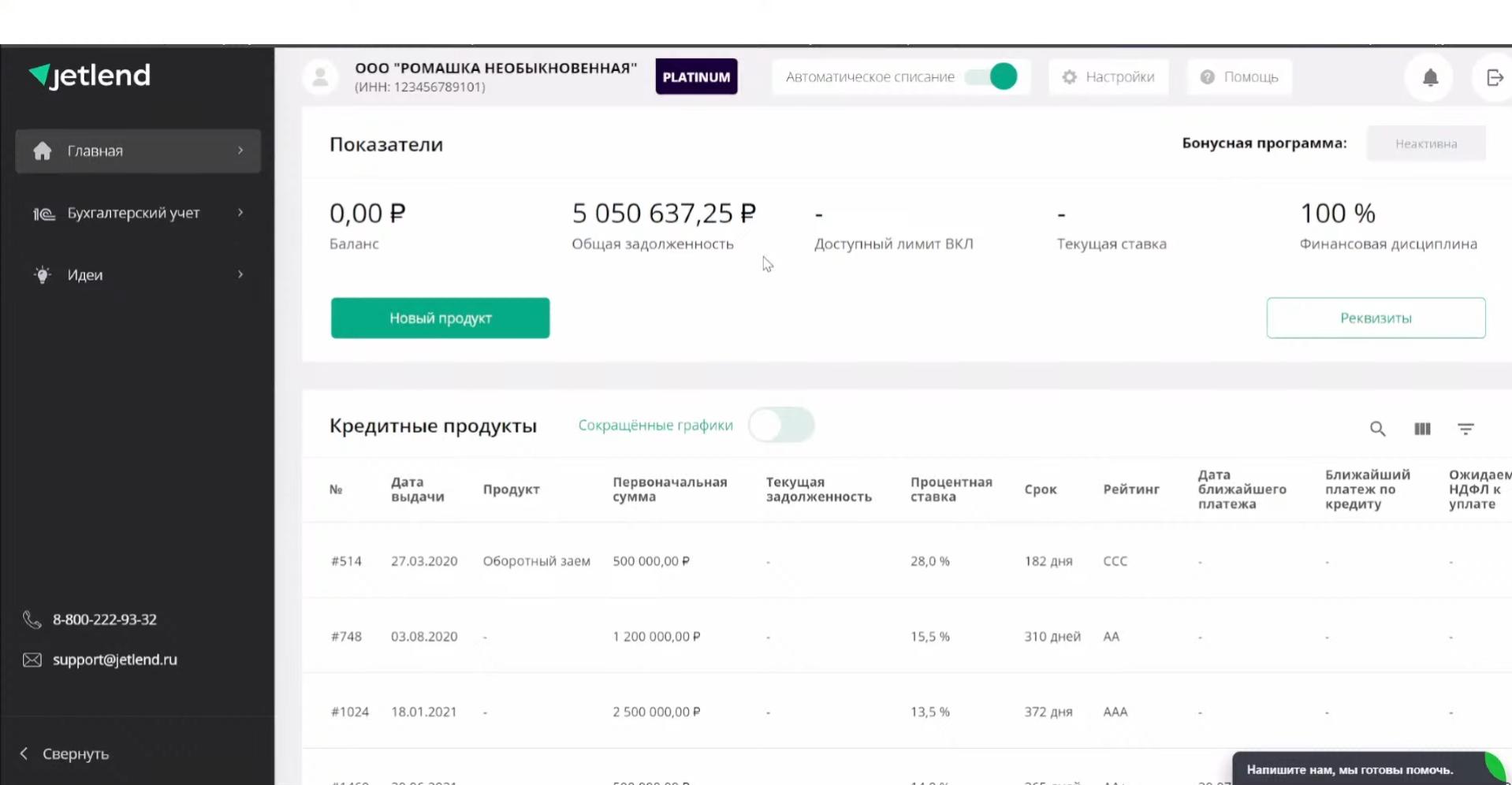Expand the Главная menu chevron

pos(240,151)
